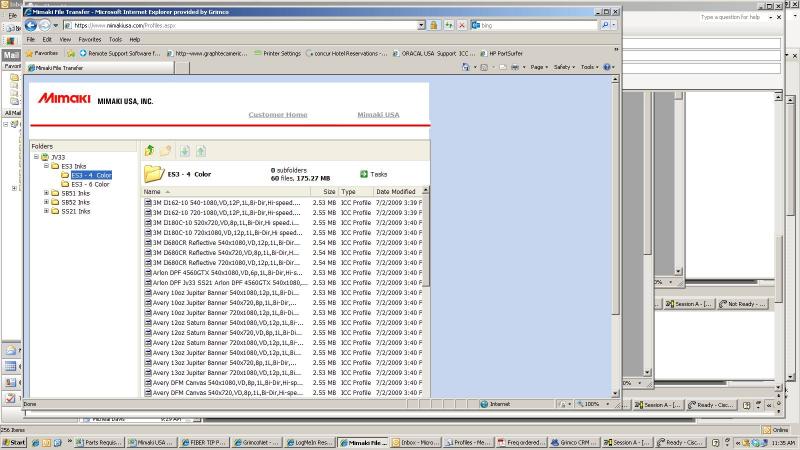Switch to LogMeIn Res taskbar button
Viewport: 800px width, 450px height.
(309, 442)
